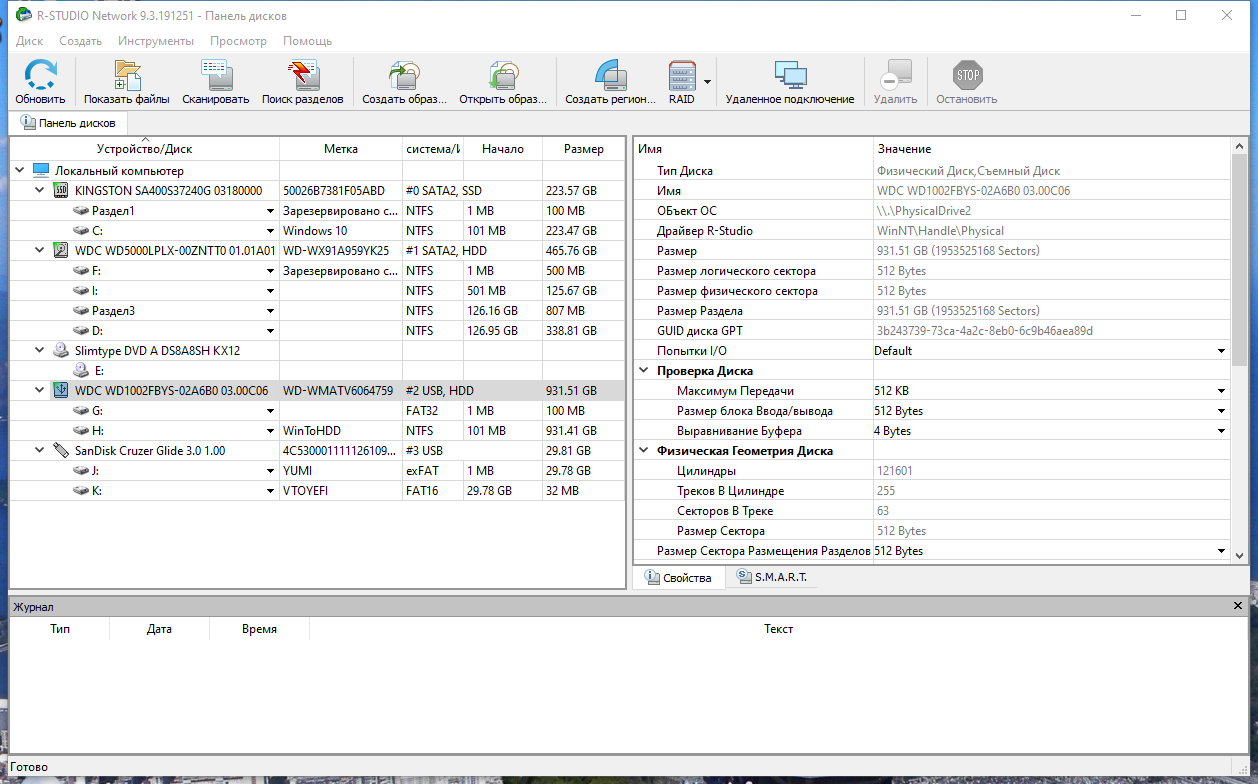
Task: Click the Создать регион toolbar icon
Action: [x=610, y=76]
